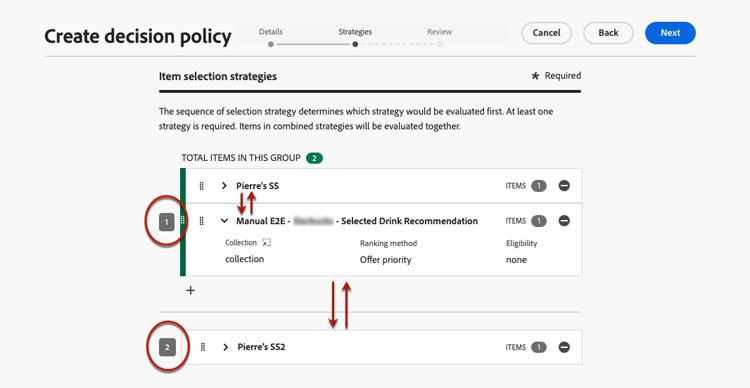
Task: Select the group number 2 badge
Action: click(167, 347)
